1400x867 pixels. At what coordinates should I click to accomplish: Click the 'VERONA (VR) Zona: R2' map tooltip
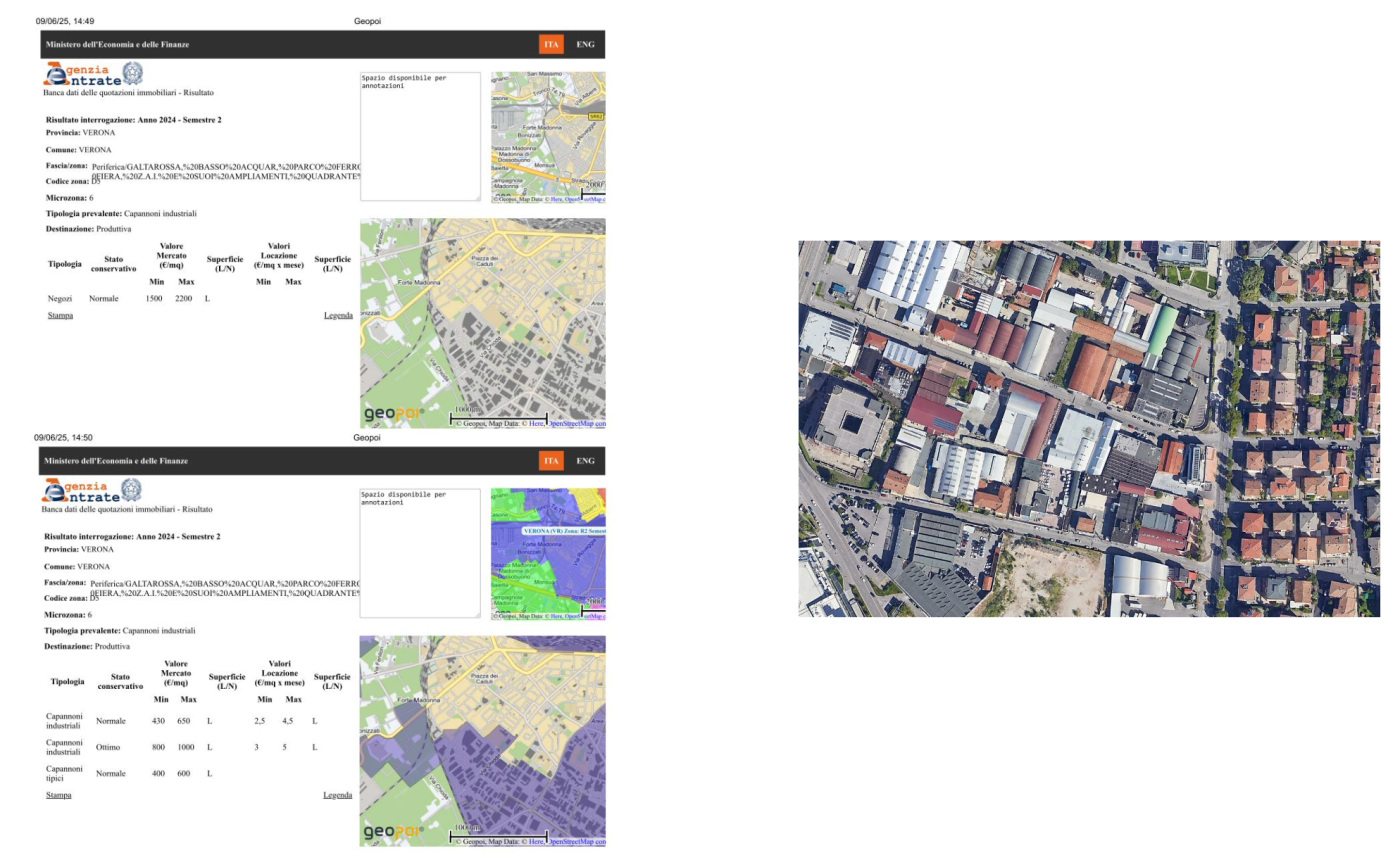[x=563, y=531]
